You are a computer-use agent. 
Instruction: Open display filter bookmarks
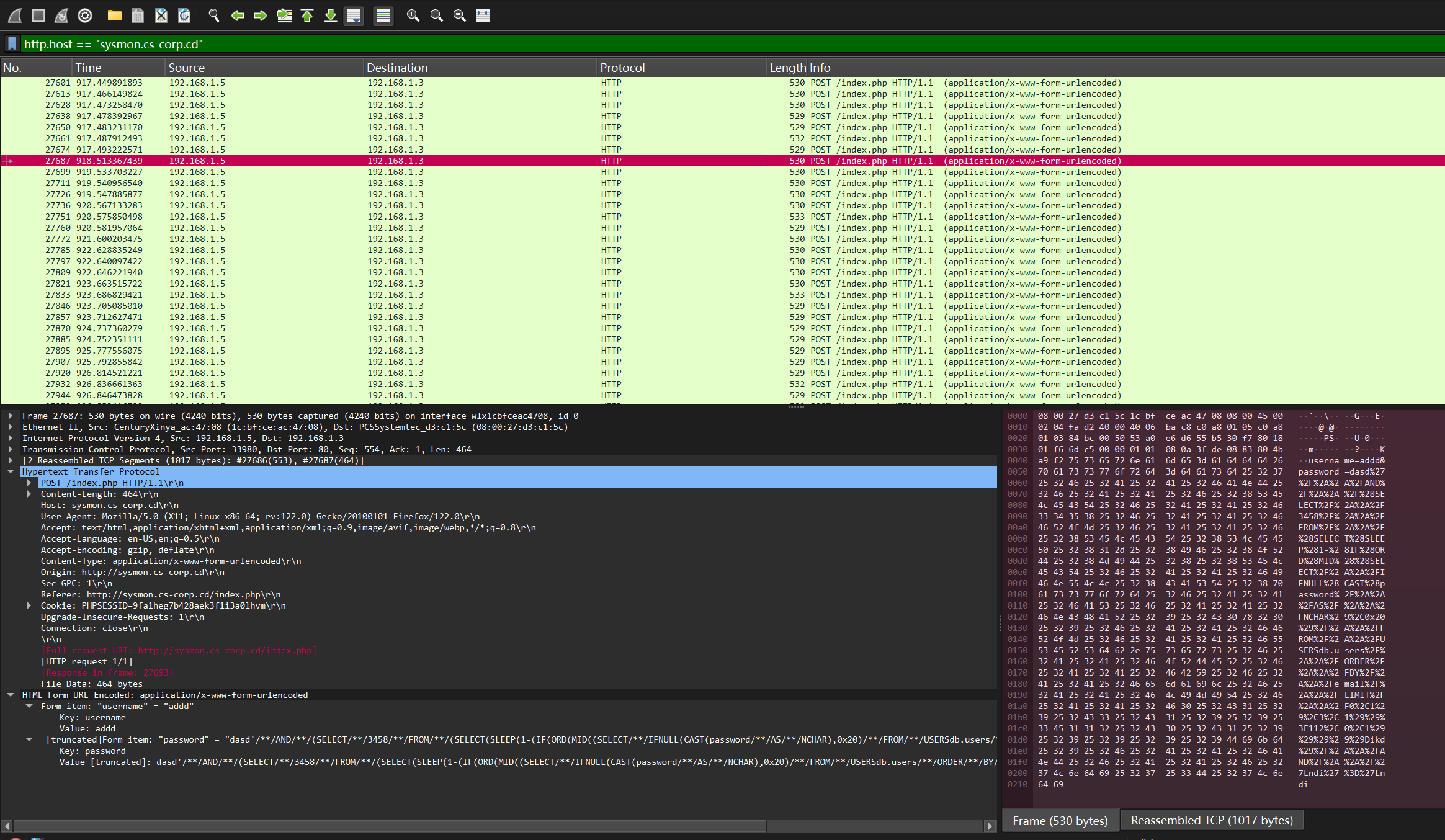pyautogui.click(x=12, y=44)
